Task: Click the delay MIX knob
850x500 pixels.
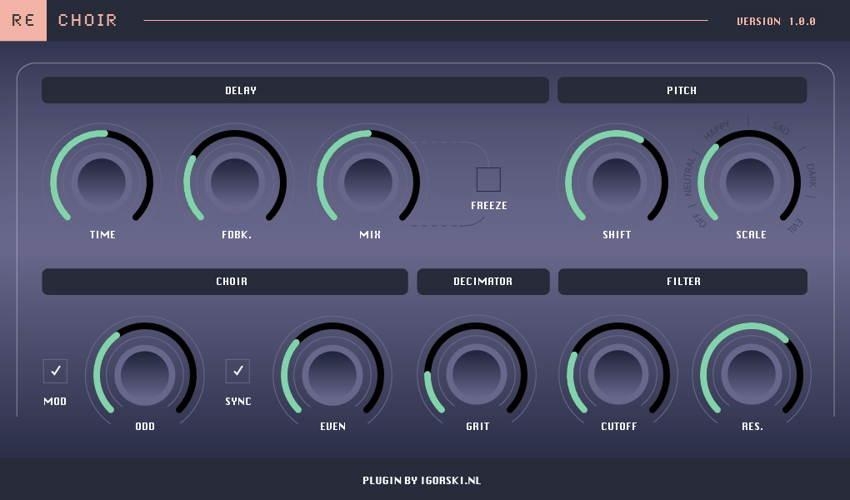Action: tap(369, 180)
